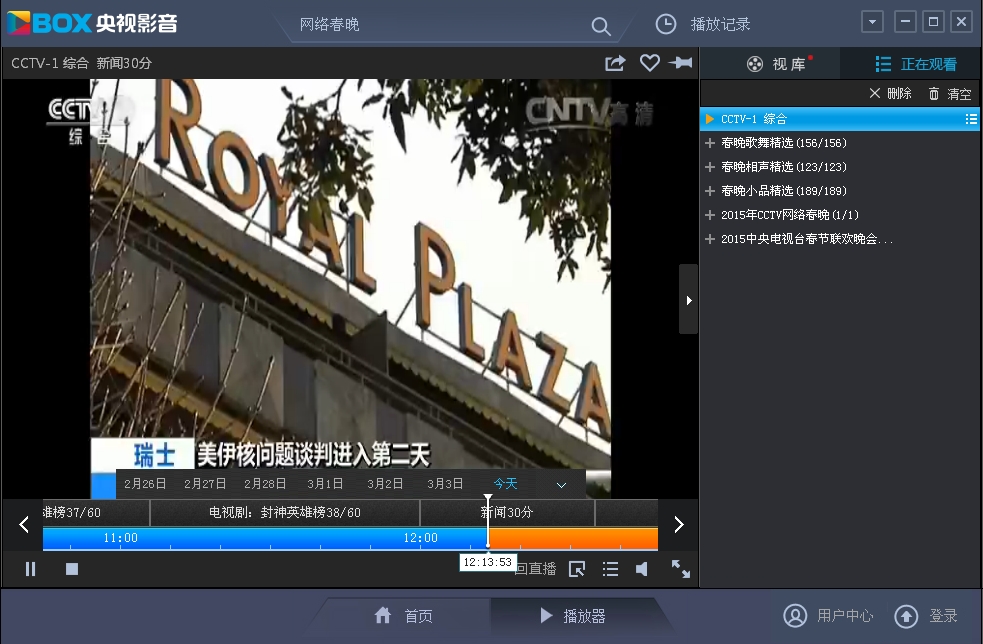
Task: Stop the video playback
Action: pos(72,569)
